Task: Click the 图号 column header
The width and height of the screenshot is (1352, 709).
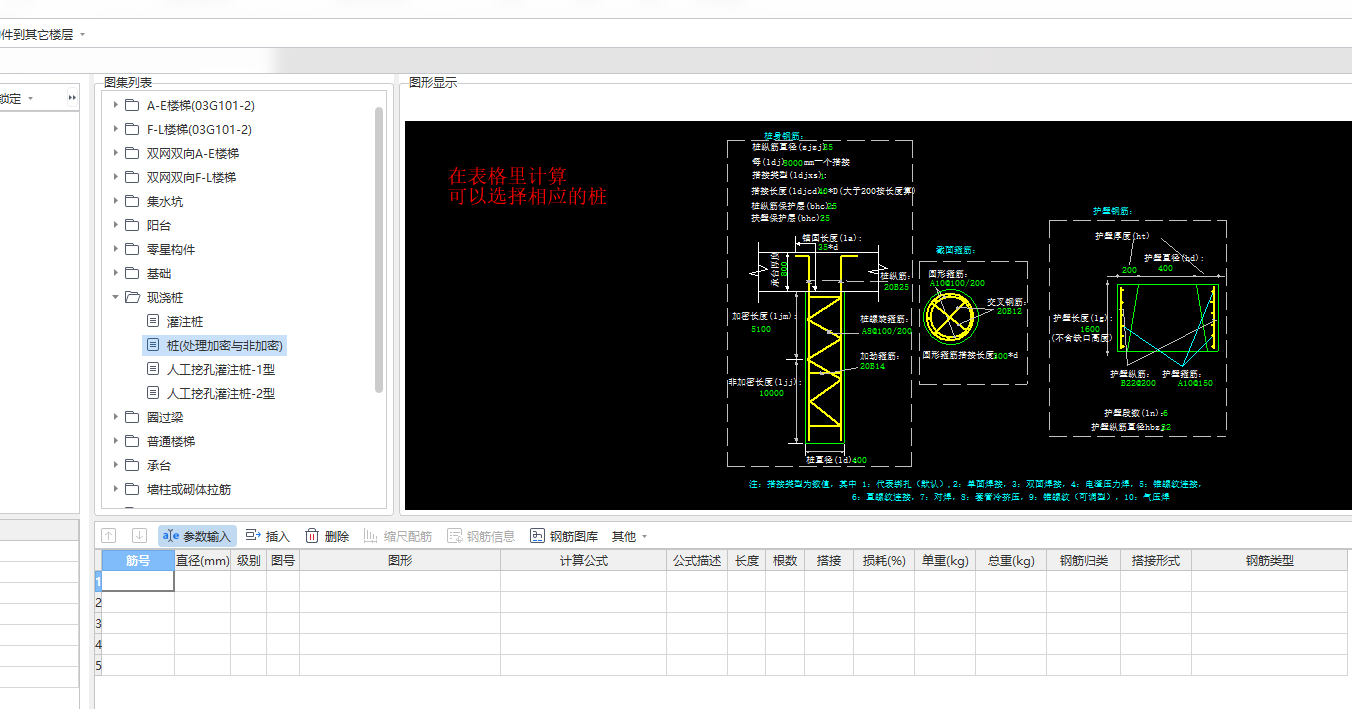Action: (x=283, y=561)
